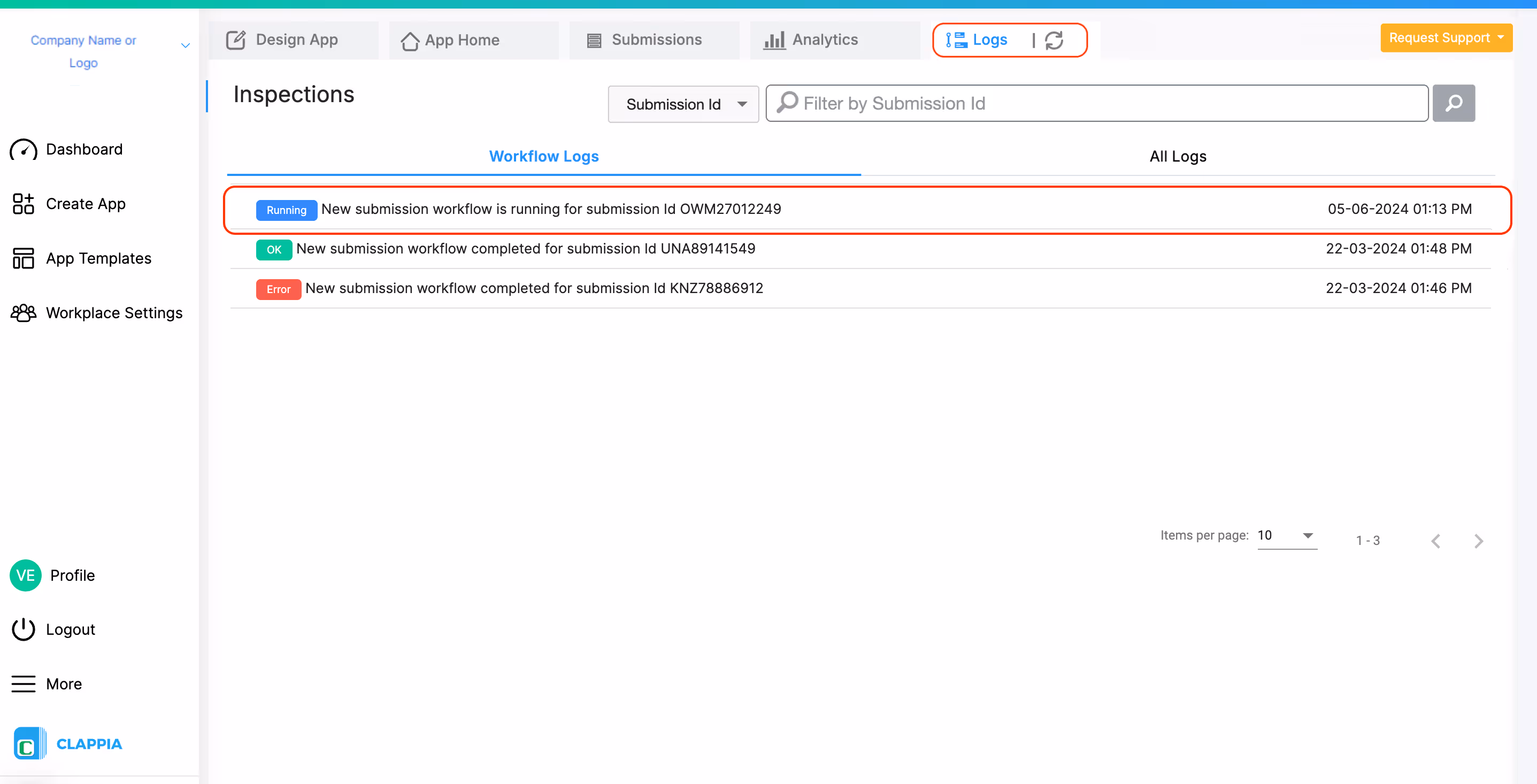Click the refresh icon next to Logs

click(x=1054, y=40)
